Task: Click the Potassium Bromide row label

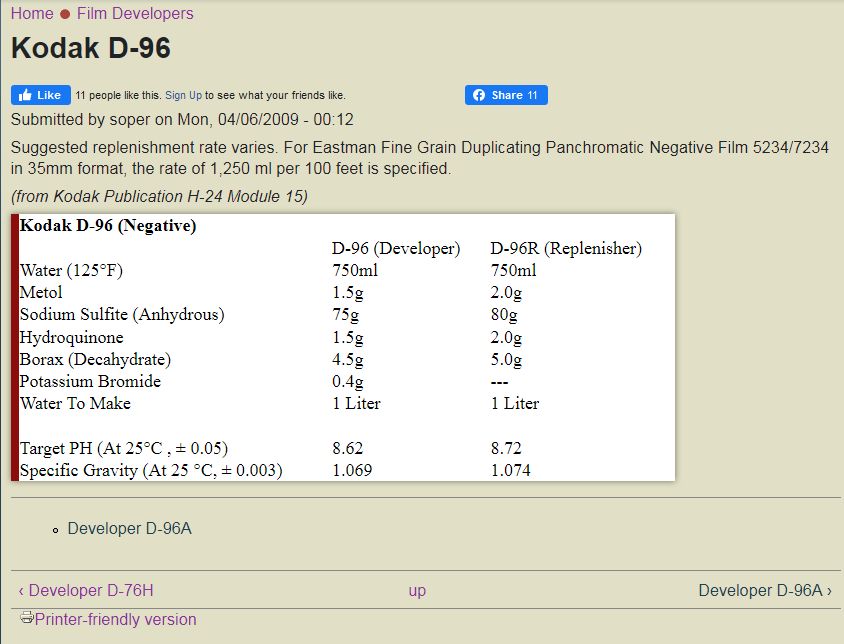Action: coord(90,381)
